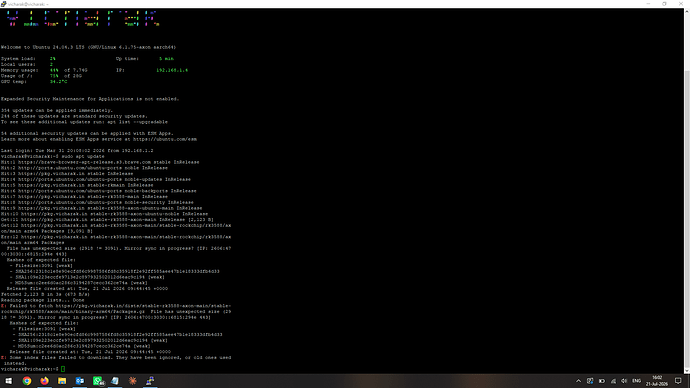Image resolution: width=690 pixels, height=388 pixels.
Task: Open the orange starburst app in the taskbar
Action: 132,381
